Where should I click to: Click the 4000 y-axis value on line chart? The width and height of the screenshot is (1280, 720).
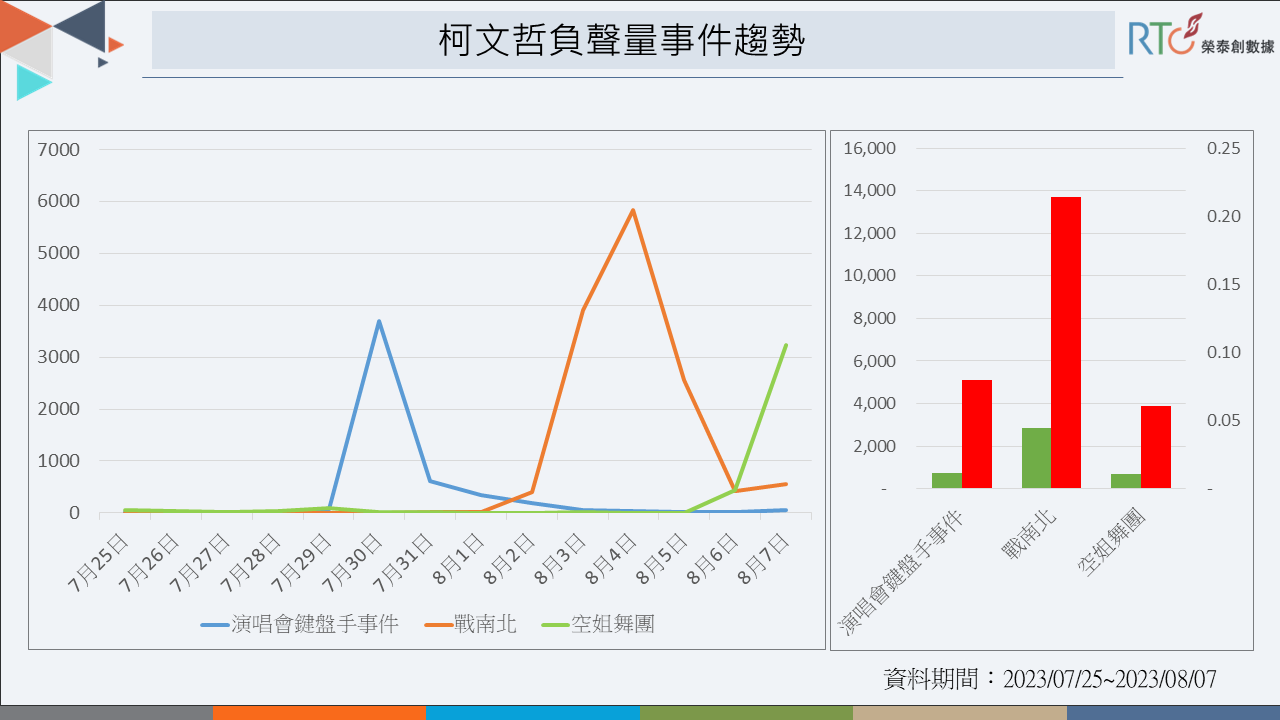(x=59, y=305)
